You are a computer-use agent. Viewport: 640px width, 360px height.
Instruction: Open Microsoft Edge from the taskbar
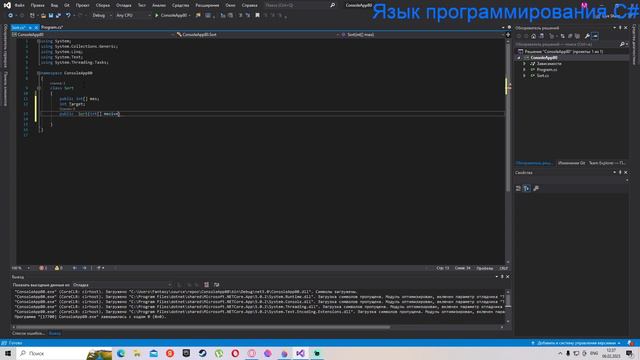(x=121, y=353)
